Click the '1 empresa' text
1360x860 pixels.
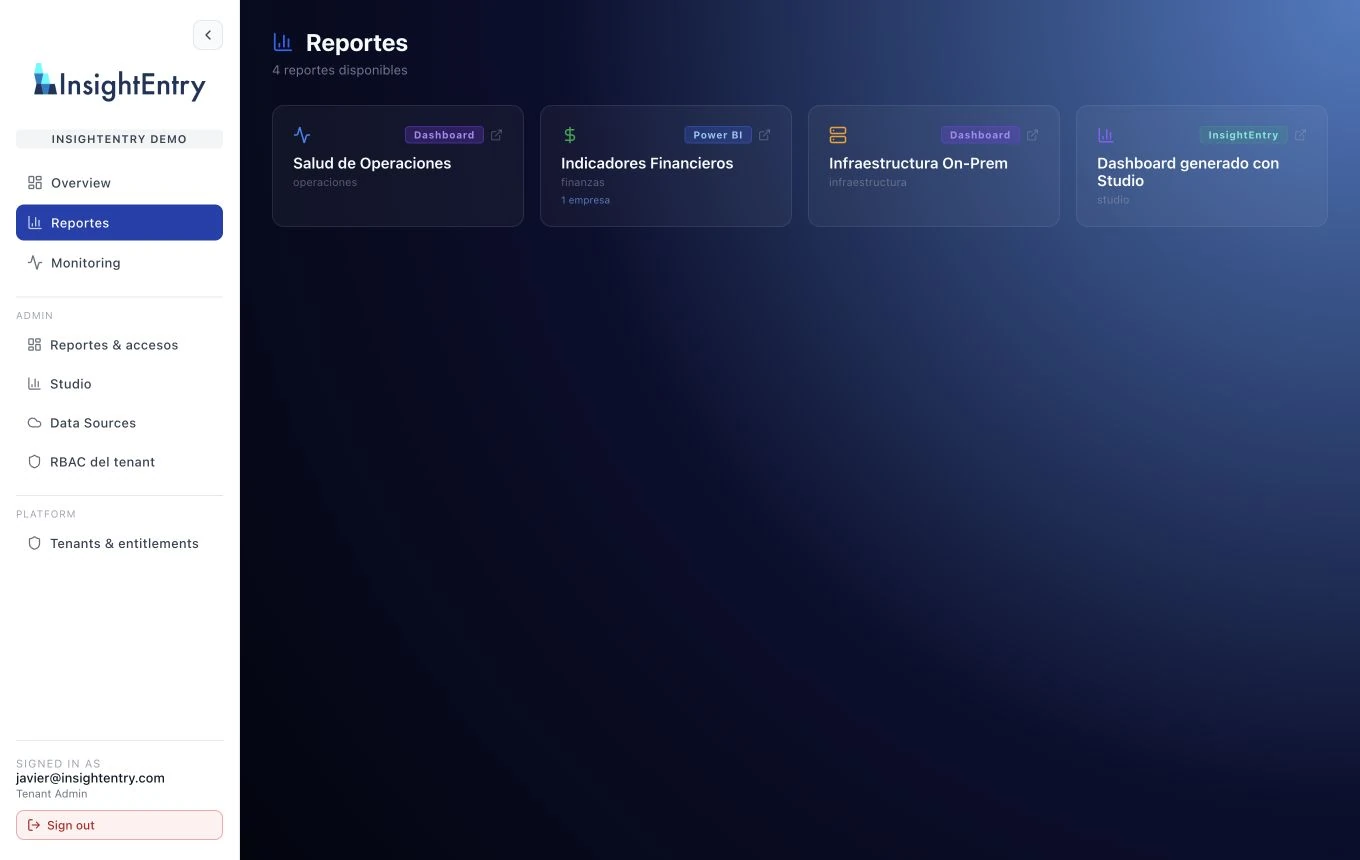point(586,200)
